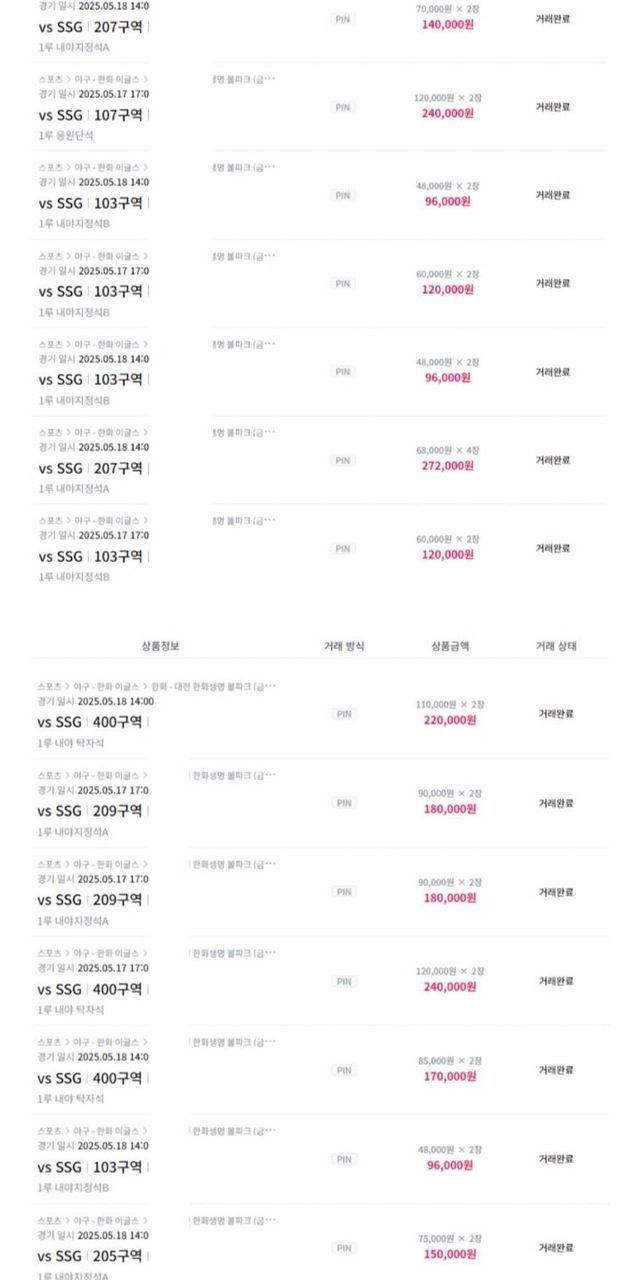This screenshot has height=1280, width=640.
Task: Click 거래완료 status in the 272,000원 row
Action: pyautogui.click(x=553, y=460)
